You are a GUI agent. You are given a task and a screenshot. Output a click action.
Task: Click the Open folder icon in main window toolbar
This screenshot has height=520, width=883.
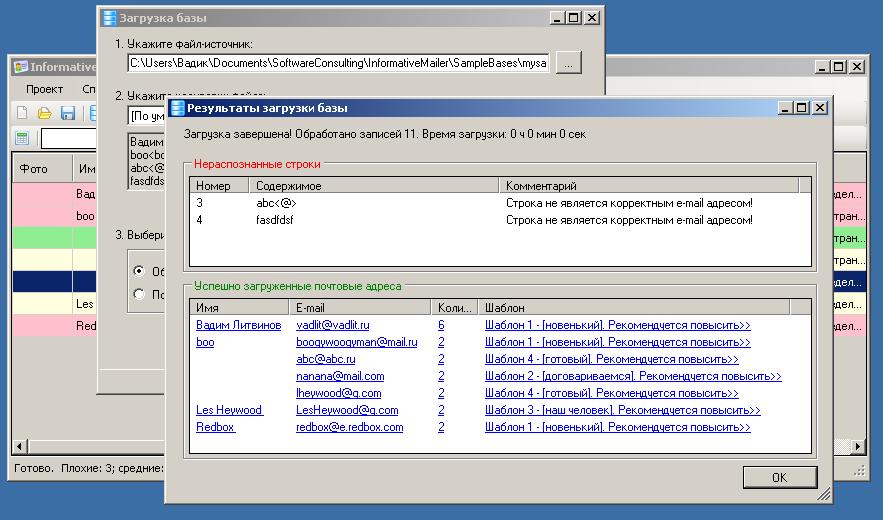point(44,113)
